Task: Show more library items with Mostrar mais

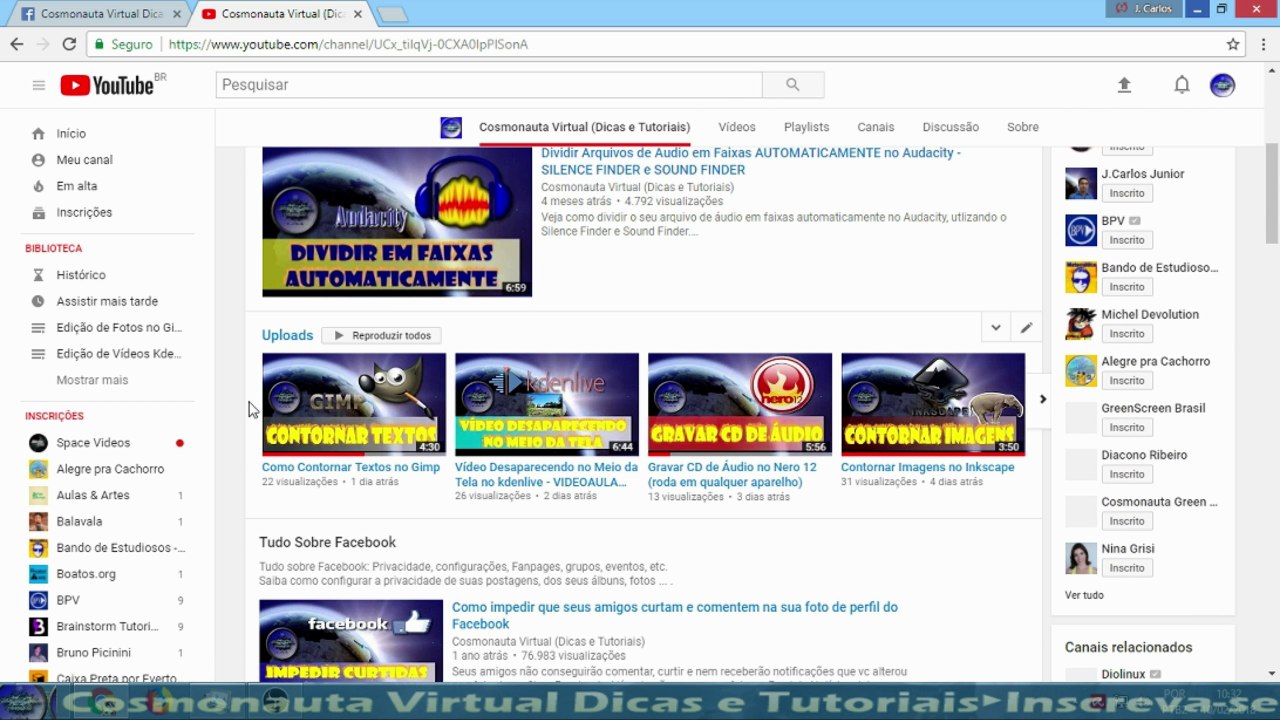Action: point(92,380)
